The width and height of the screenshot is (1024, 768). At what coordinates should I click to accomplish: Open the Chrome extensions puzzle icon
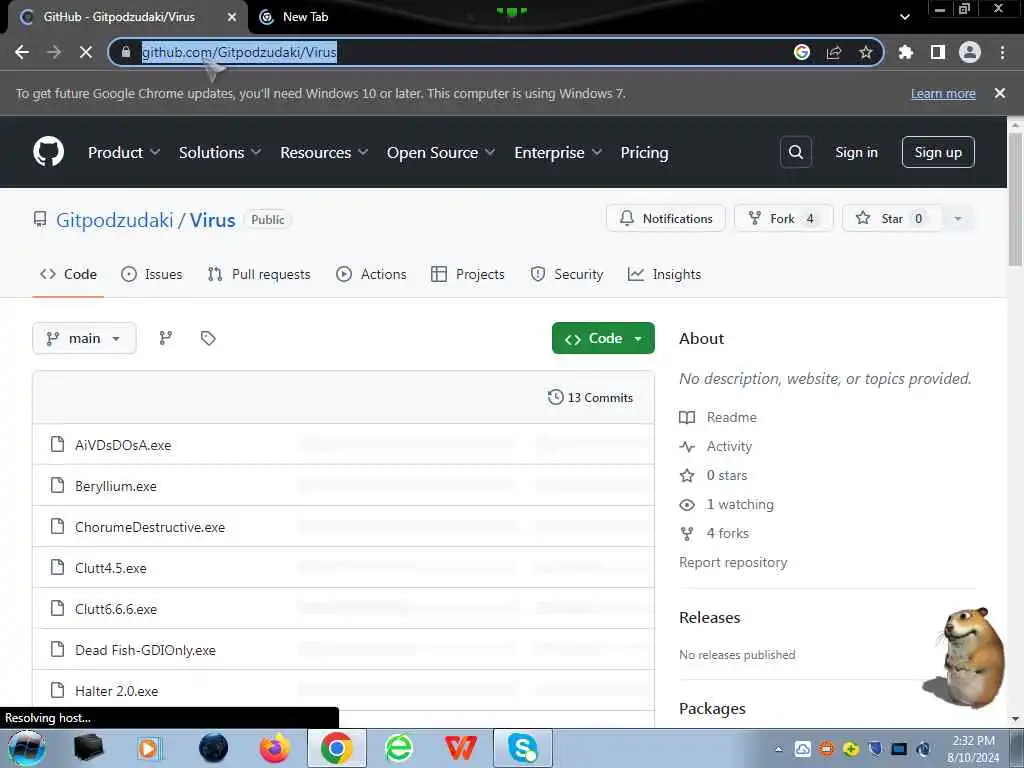coord(906,52)
